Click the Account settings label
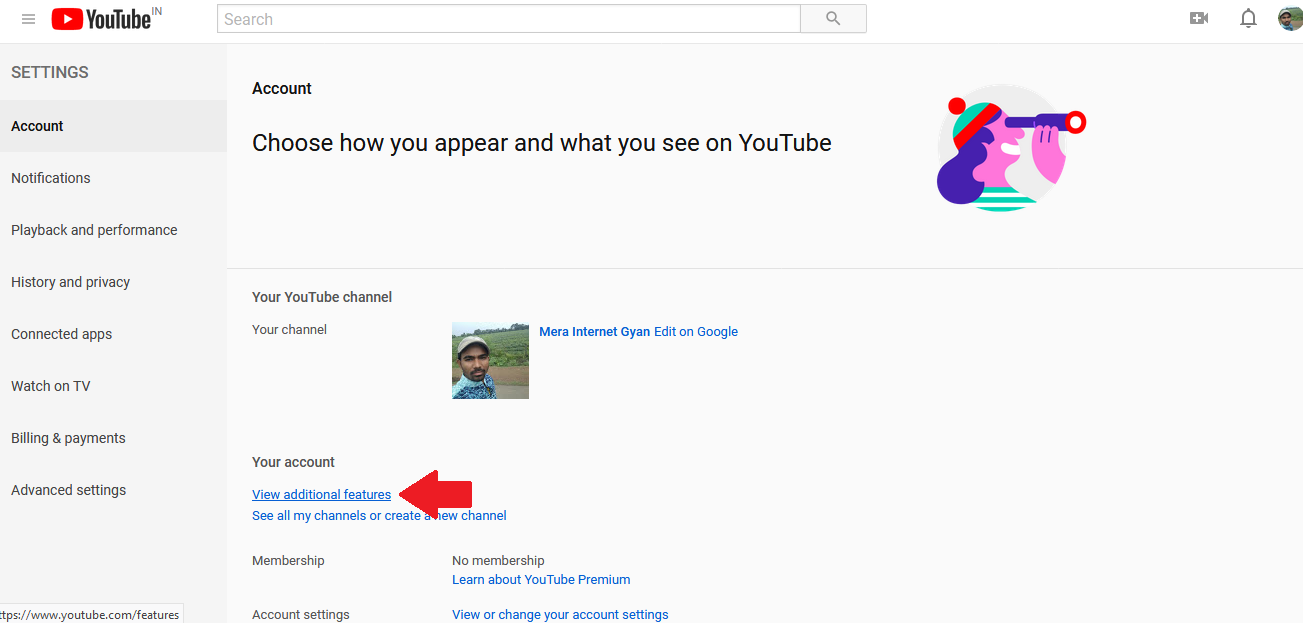Screen dimensions: 1303x623 [301, 615]
